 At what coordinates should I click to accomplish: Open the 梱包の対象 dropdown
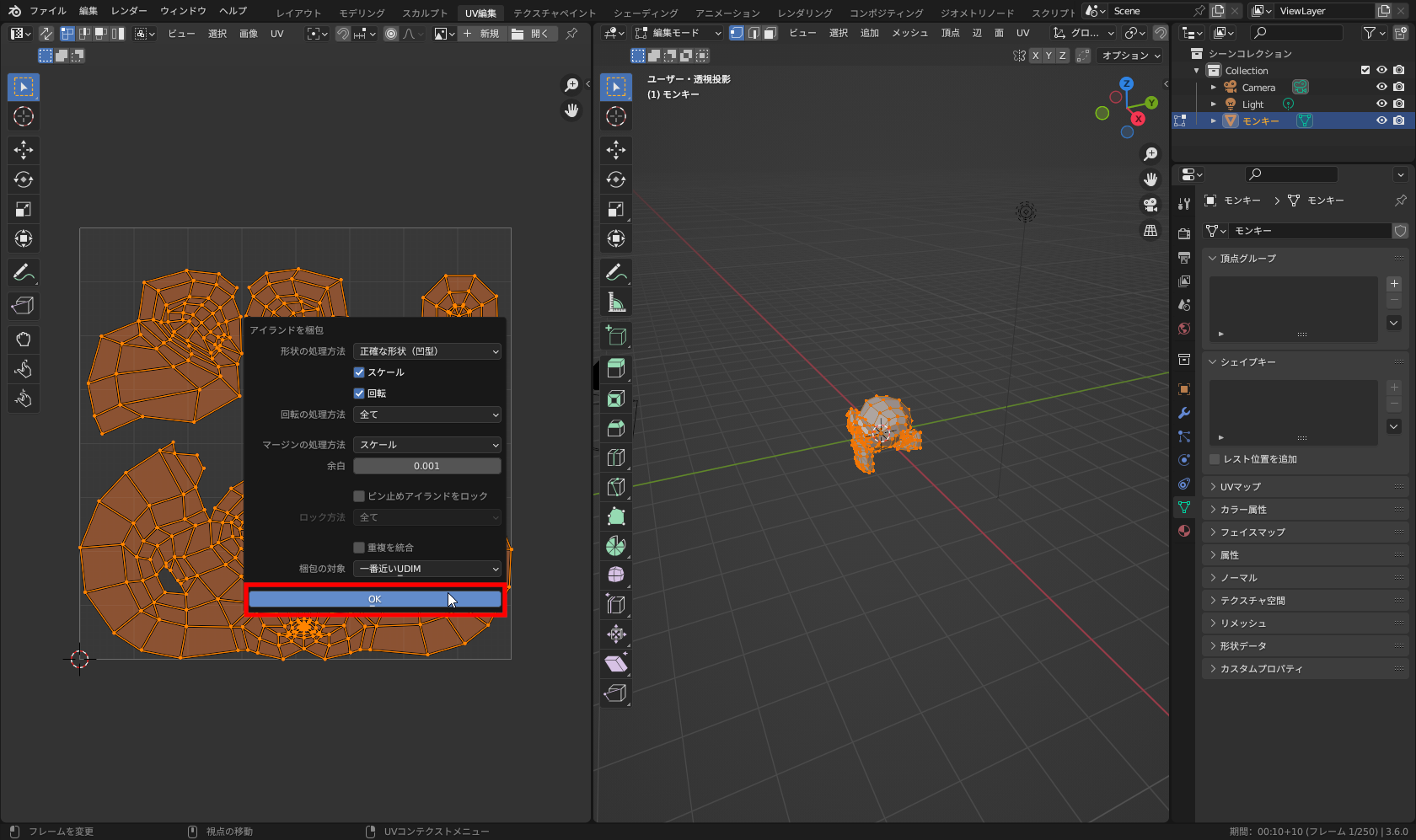pyautogui.click(x=427, y=569)
